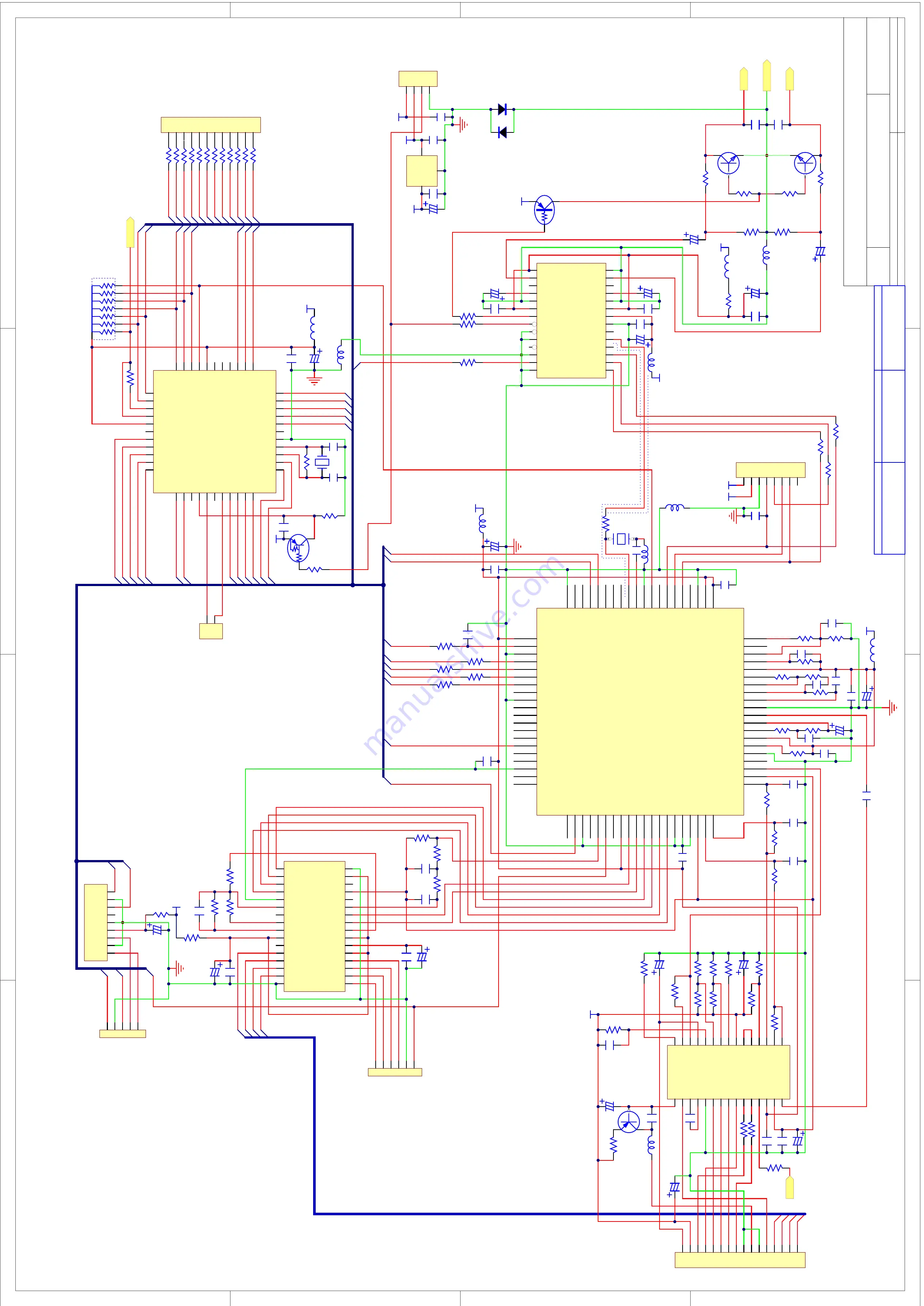Select the connector at bottom center

click(395, 1072)
